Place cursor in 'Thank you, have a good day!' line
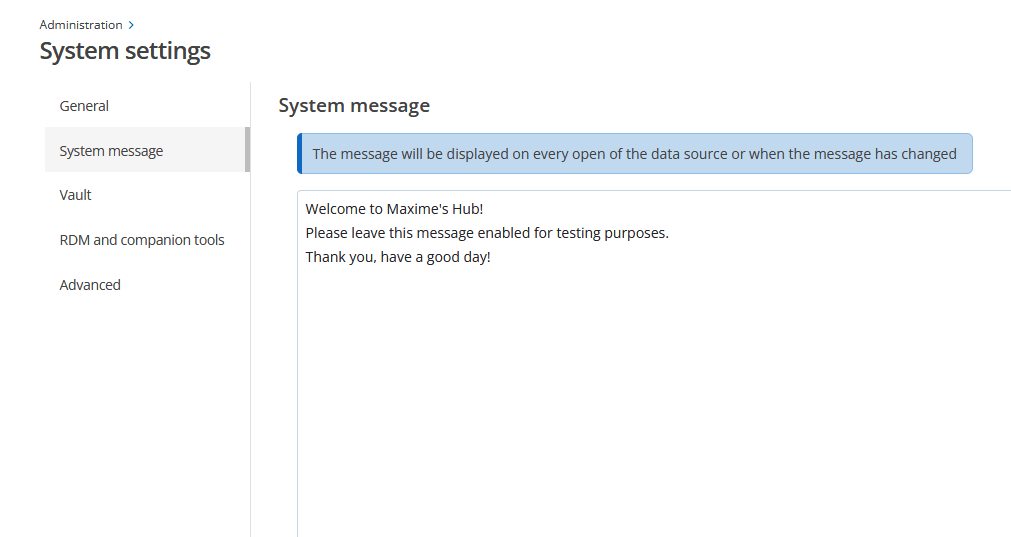The image size is (1011, 537). click(x=397, y=257)
